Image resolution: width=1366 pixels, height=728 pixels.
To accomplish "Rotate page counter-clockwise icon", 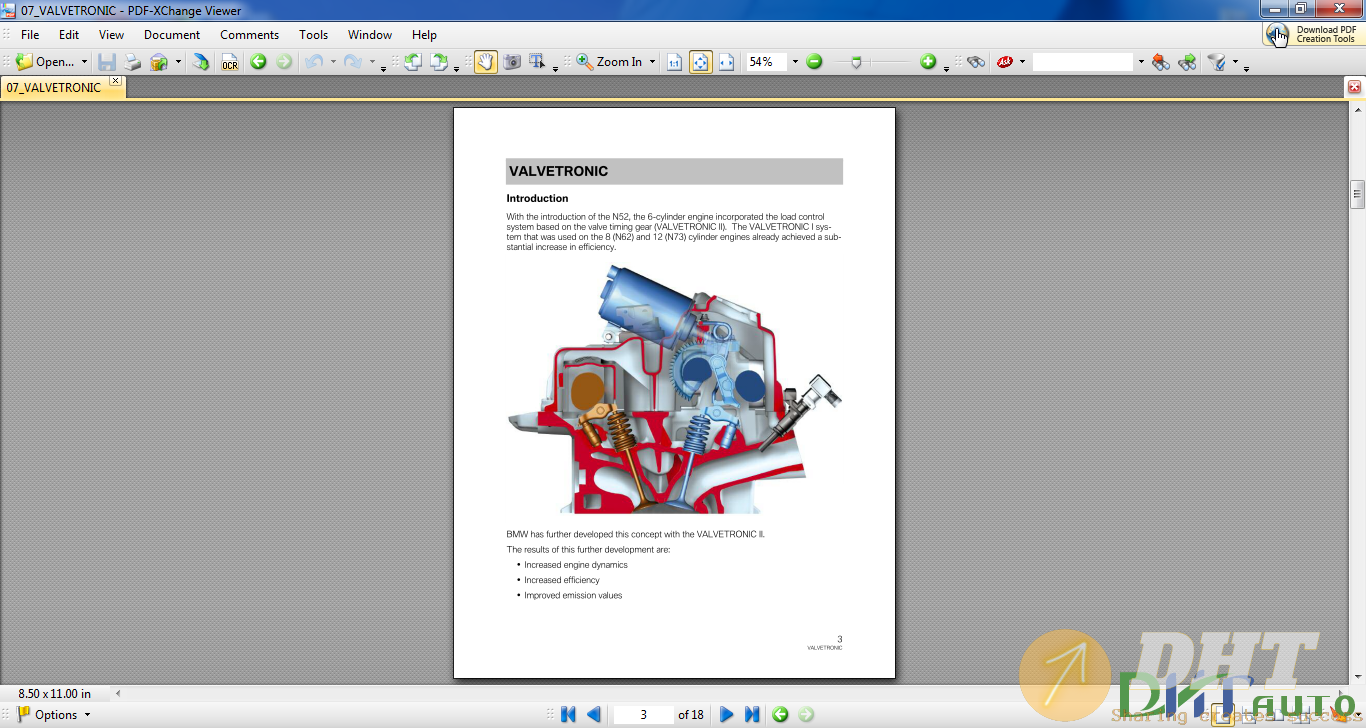I will pos(413,62).
